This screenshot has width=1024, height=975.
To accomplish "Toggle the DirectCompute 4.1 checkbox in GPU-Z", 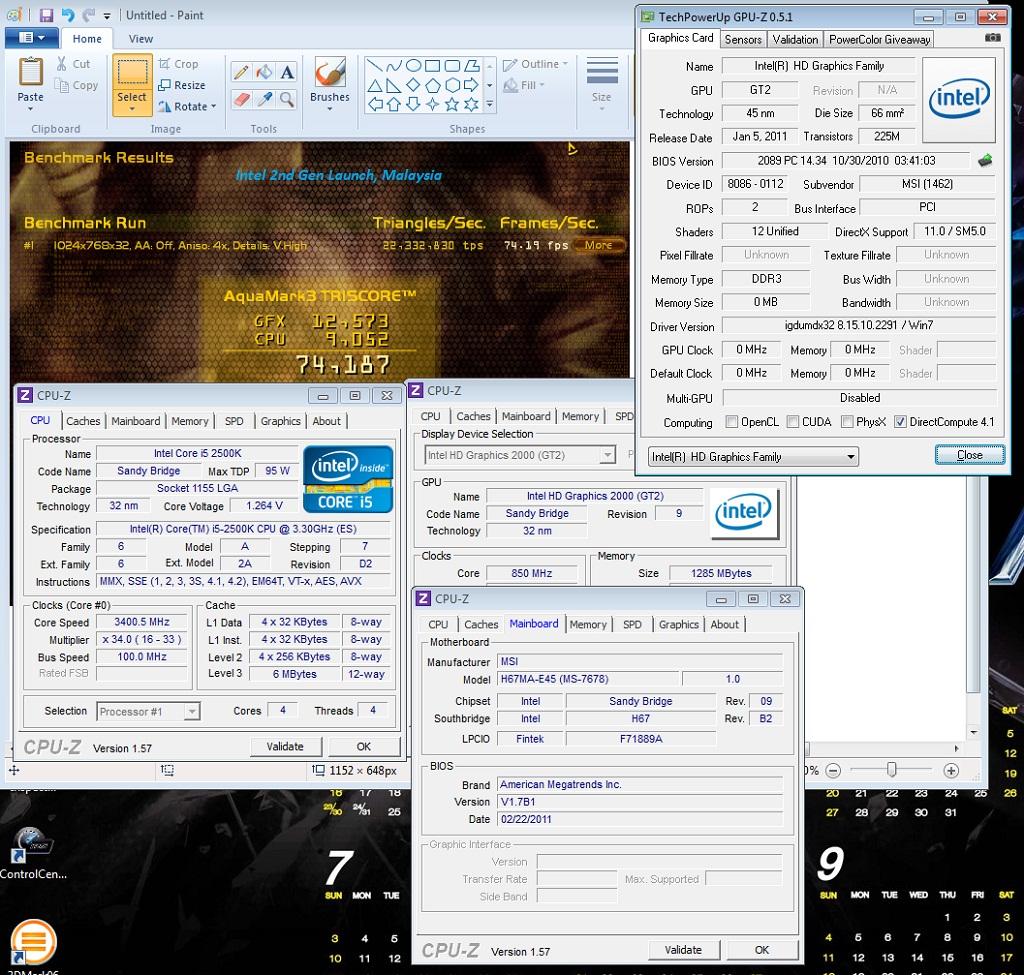I will coord(901,422).
